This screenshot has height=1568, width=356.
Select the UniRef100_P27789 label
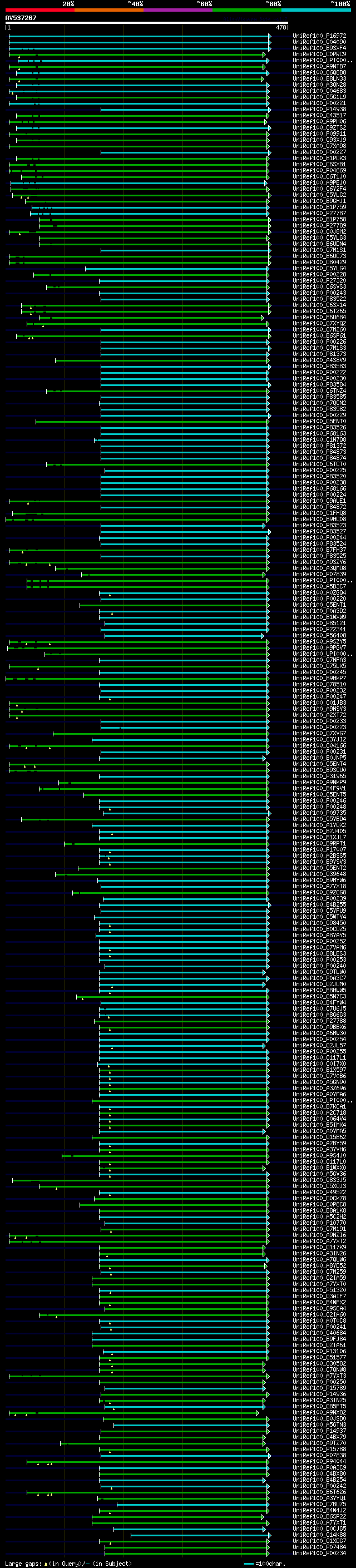click(x=319, y=225)
